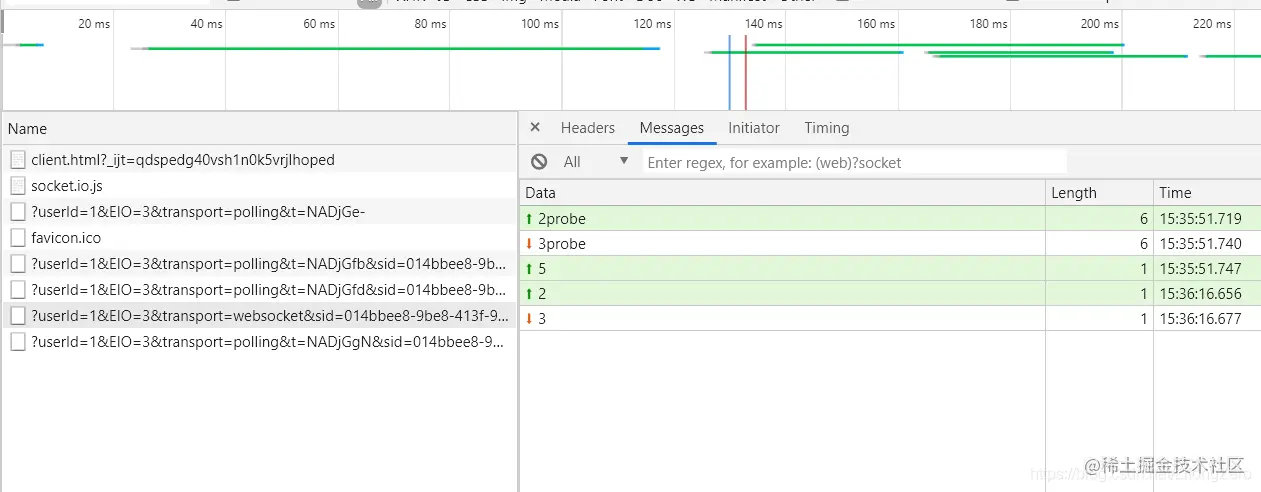Viewport: 1261px width, 492px height.
Task: Select polling request with t=NADjGfb
Action: coord(259,263)
